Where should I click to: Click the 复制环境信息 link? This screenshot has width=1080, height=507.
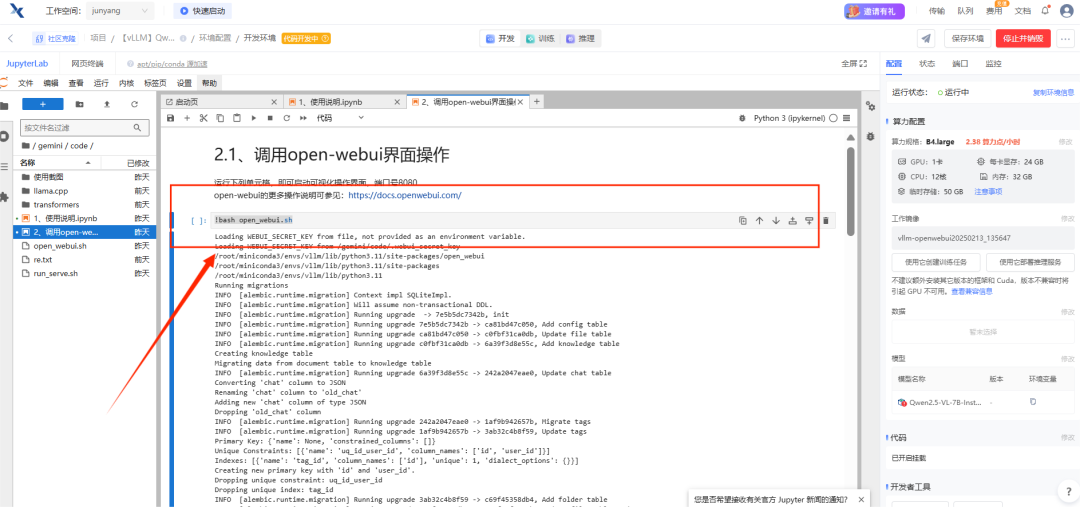pyautogui.click(x=1053, y=92)
